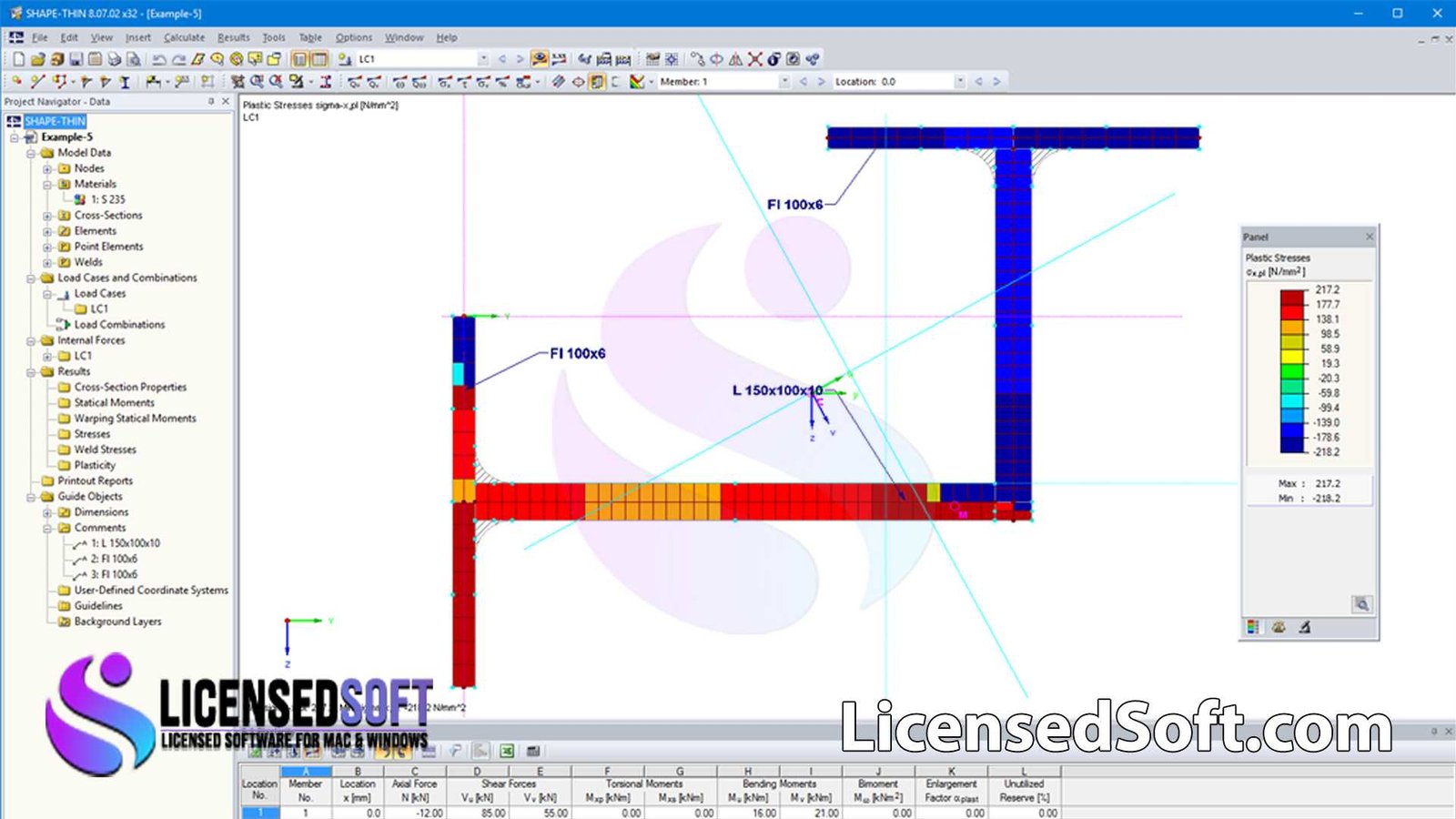1456x819 pixels.
Task: Open the Results menu
Action: (233, 37)
